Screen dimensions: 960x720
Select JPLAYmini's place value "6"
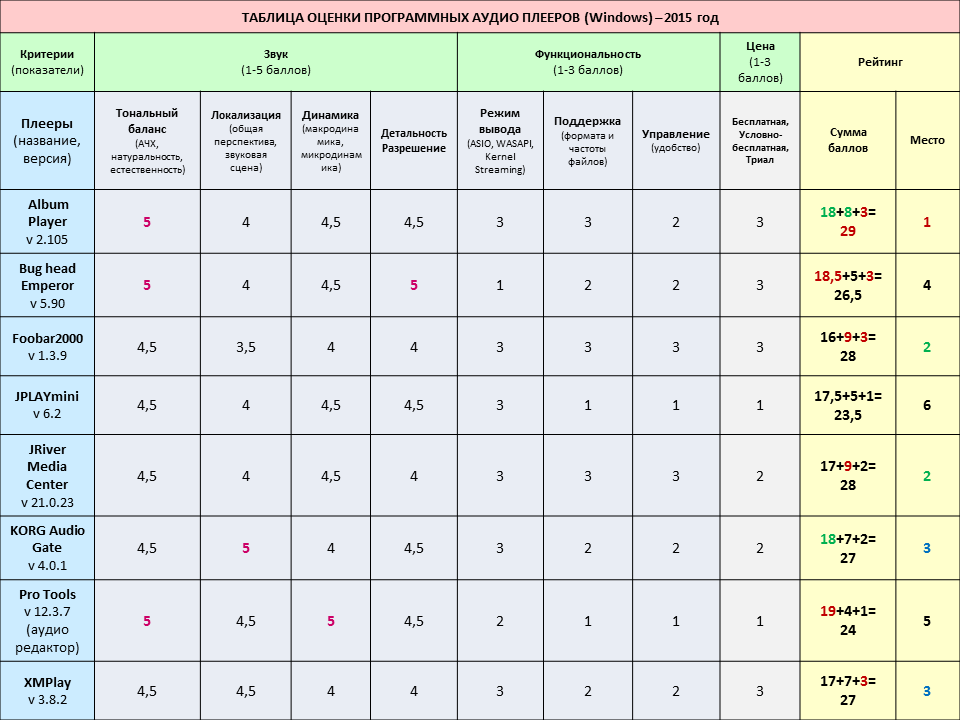point(927,405)
